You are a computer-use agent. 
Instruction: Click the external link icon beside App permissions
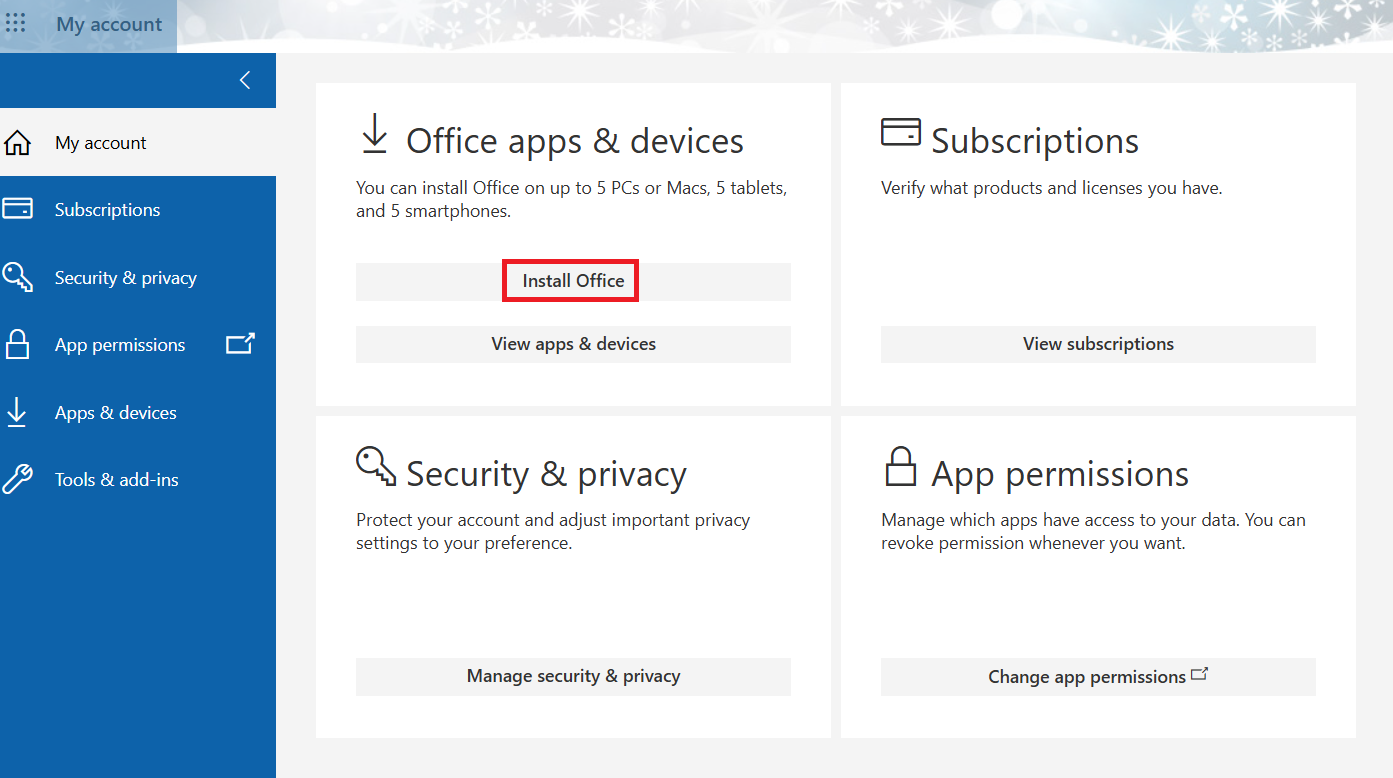tap(240, 344)
